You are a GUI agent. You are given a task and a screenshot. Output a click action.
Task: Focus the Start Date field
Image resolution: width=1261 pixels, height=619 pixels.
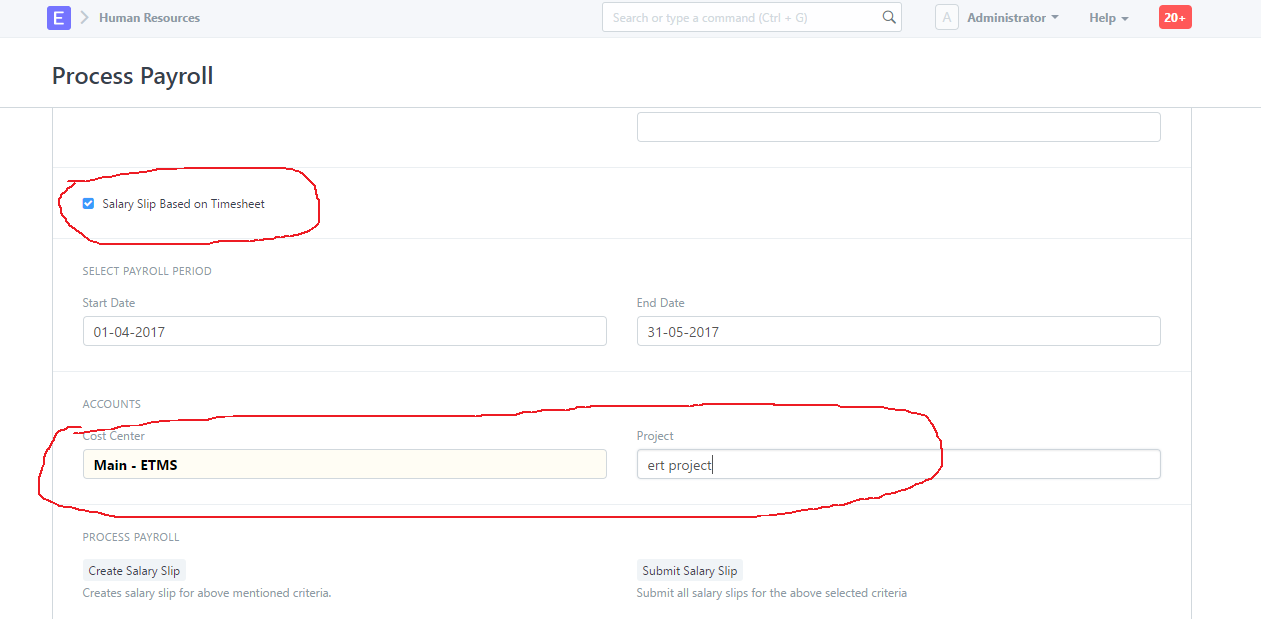point(345,331)
